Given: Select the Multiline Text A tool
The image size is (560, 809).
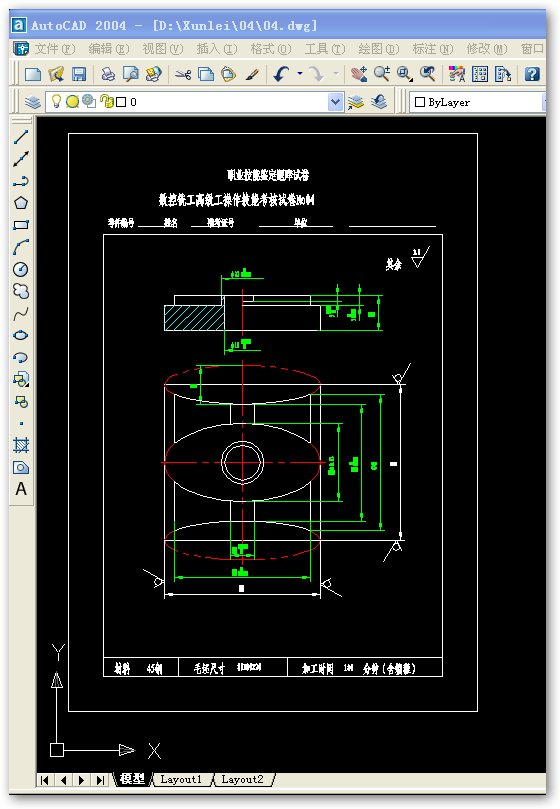Looking at the screenshot, I should point(21,489).
